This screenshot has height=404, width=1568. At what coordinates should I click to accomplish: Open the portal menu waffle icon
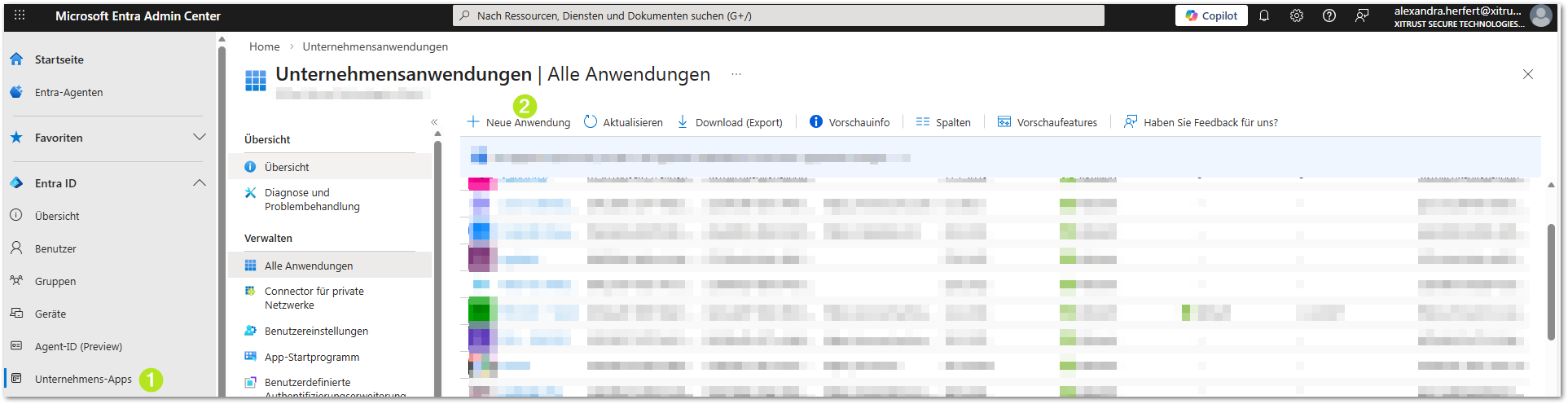20,15
